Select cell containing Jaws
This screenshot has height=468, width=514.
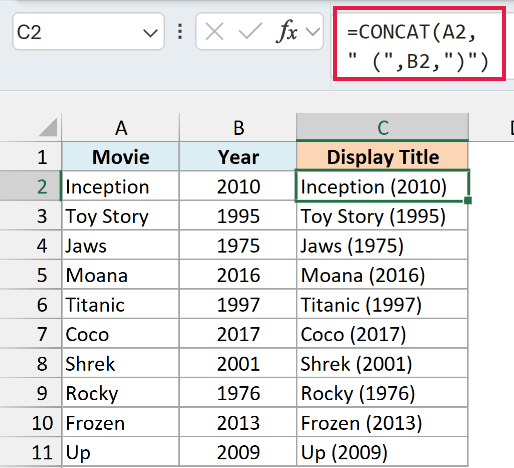(x=121, y=245)
